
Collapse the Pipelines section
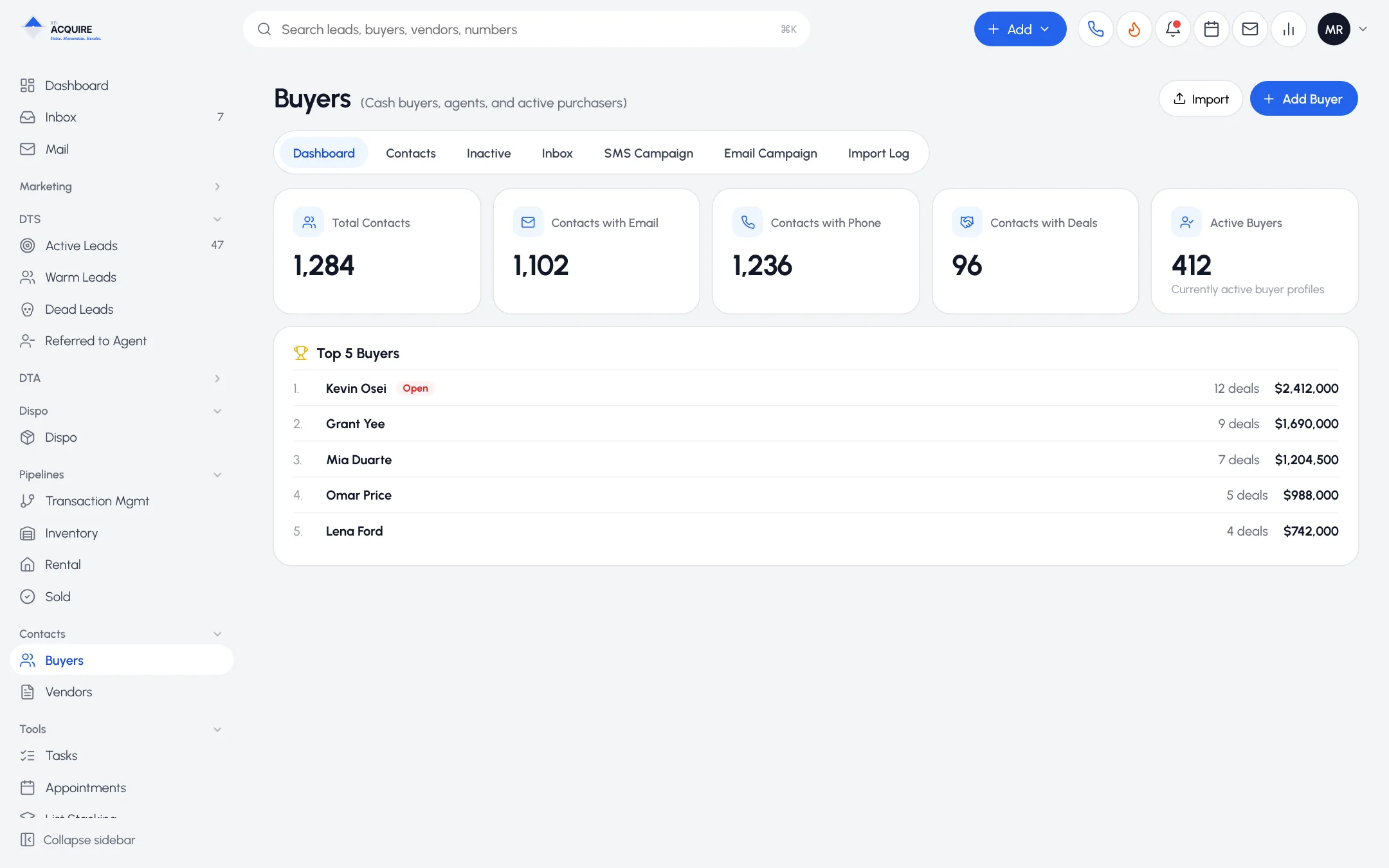pyautogui.click(x=121, y=475)
